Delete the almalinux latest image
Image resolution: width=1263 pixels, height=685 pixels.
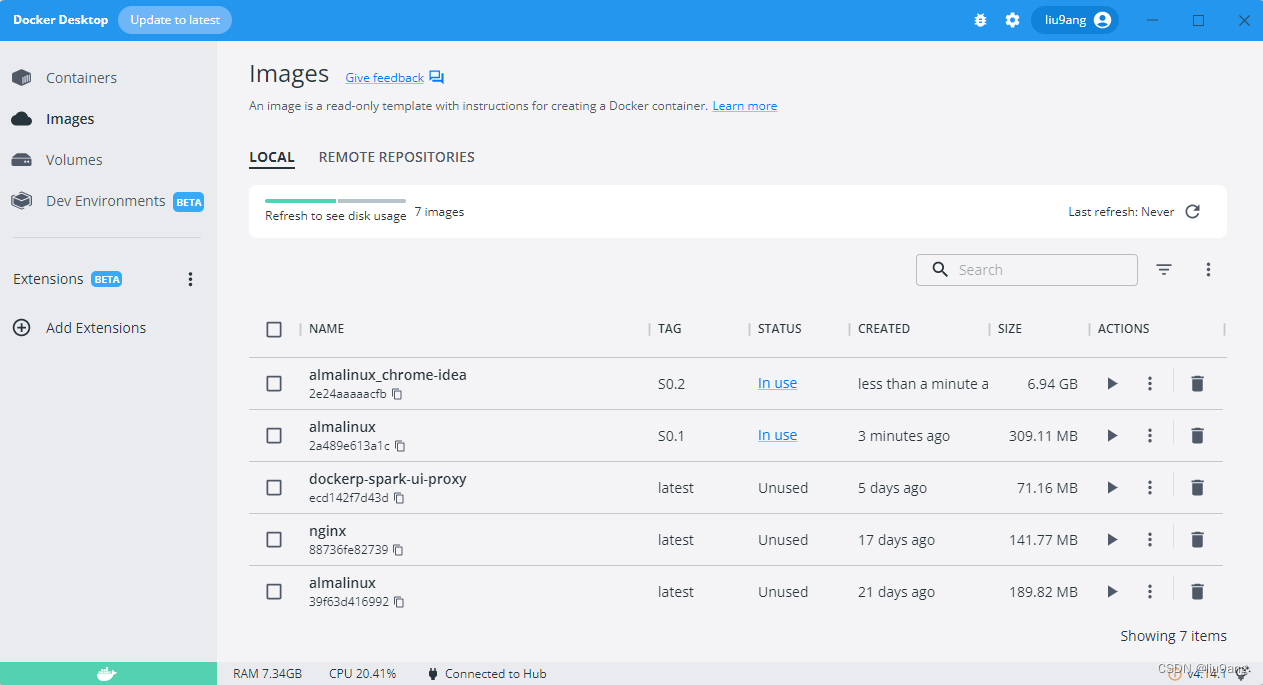point(1197,591)
